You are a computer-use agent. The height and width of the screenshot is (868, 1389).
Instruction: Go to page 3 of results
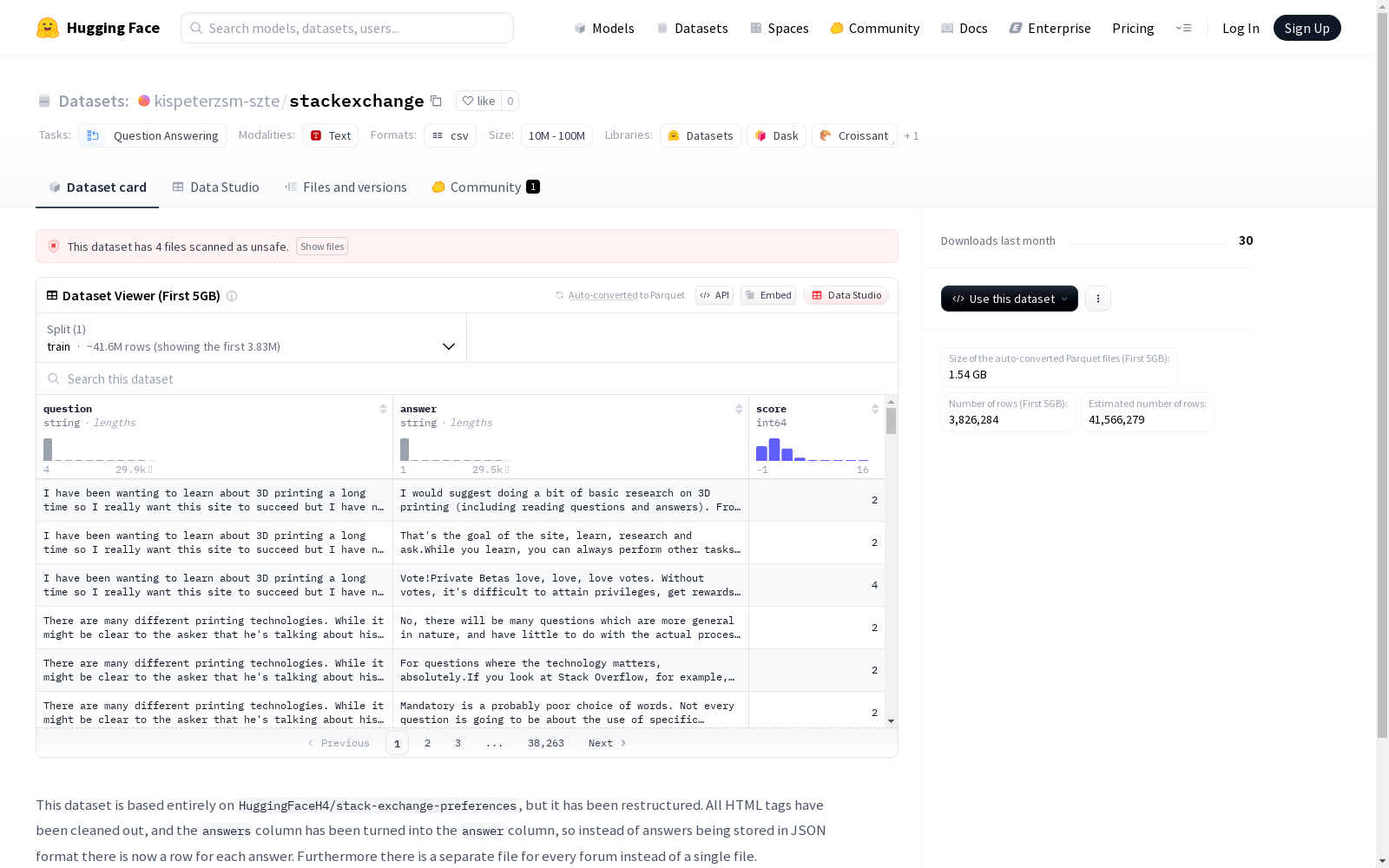[x=458, y=743]
